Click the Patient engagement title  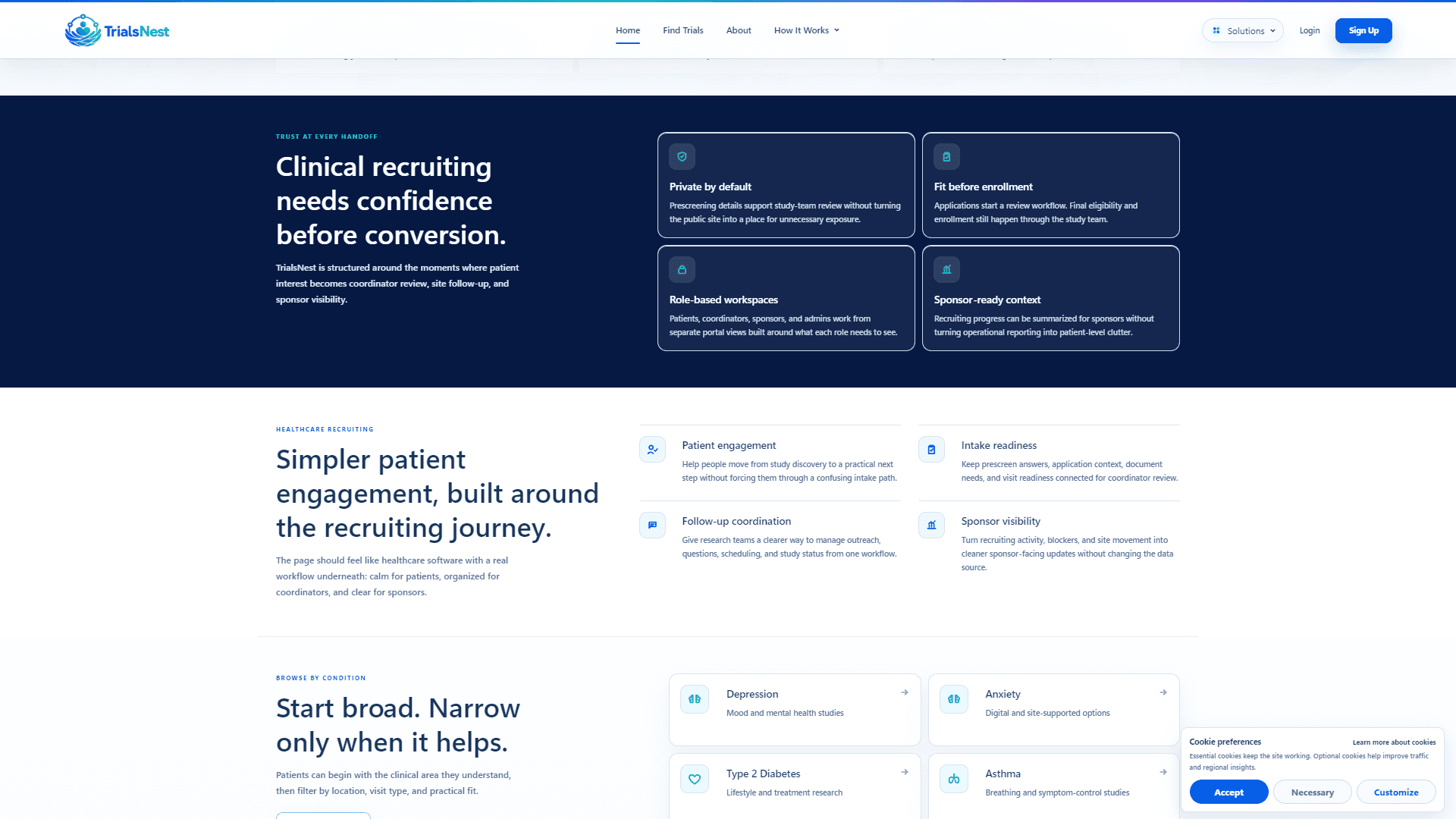pos(729,445)
